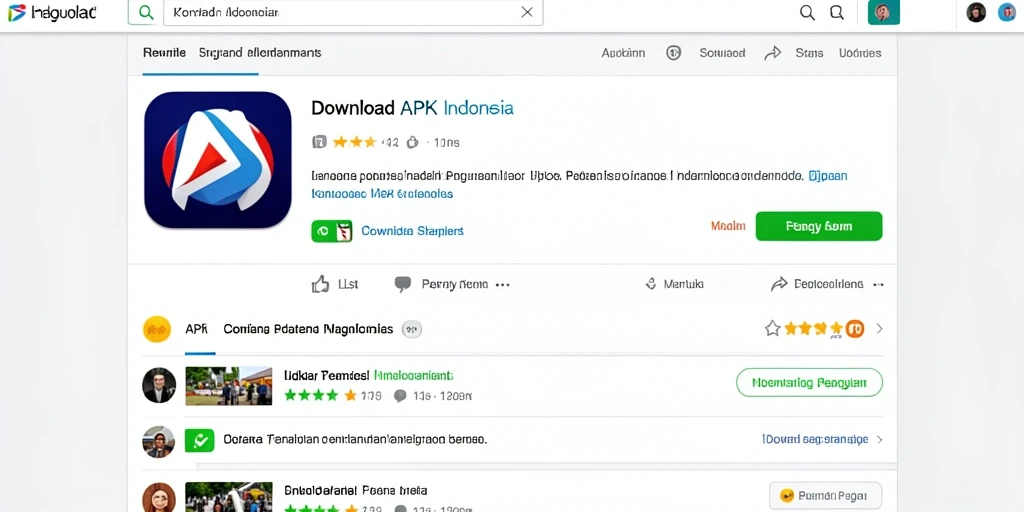This screenshot has height=512, width=1024.
Task: Open the Kontooeec MeR link
Action: [382, 194]
